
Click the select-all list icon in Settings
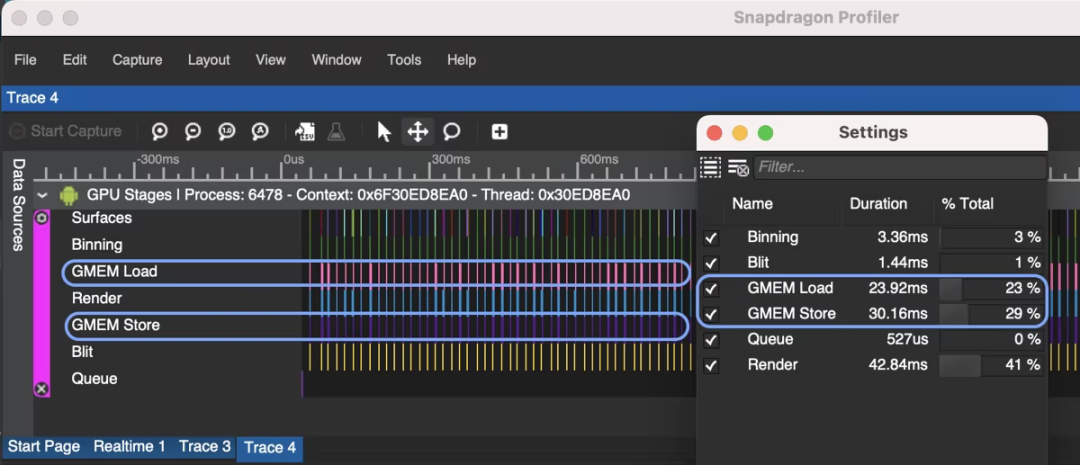point(710,167)
